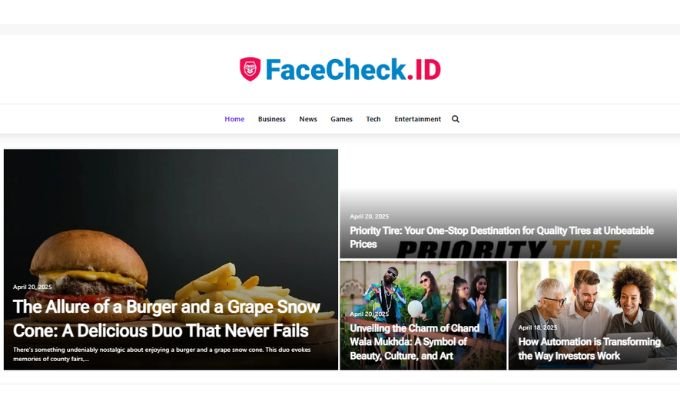The image size is (680, 409).
Task: Click the FaceCheck.ID site title text
Action: (x=353, y=69)
